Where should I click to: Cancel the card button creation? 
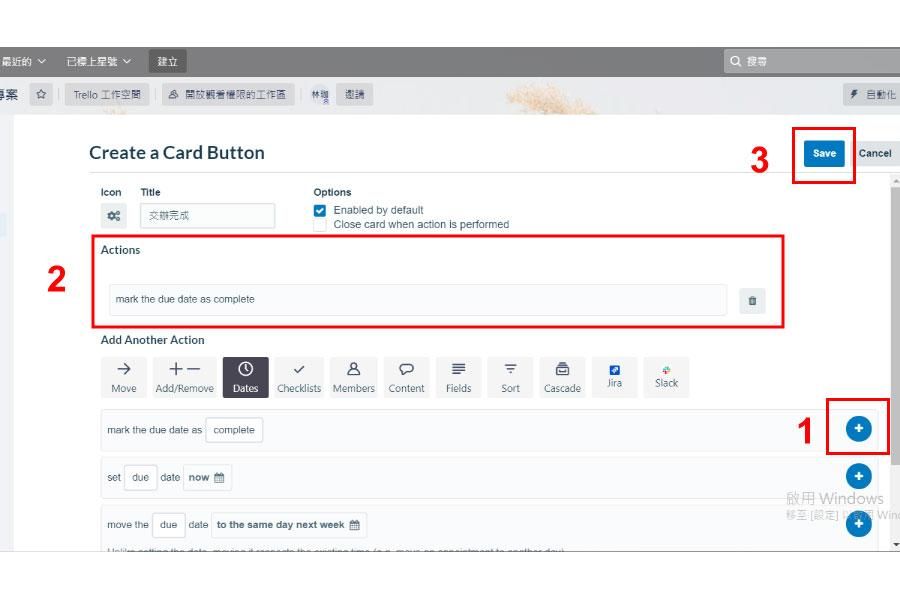(875, 153)
